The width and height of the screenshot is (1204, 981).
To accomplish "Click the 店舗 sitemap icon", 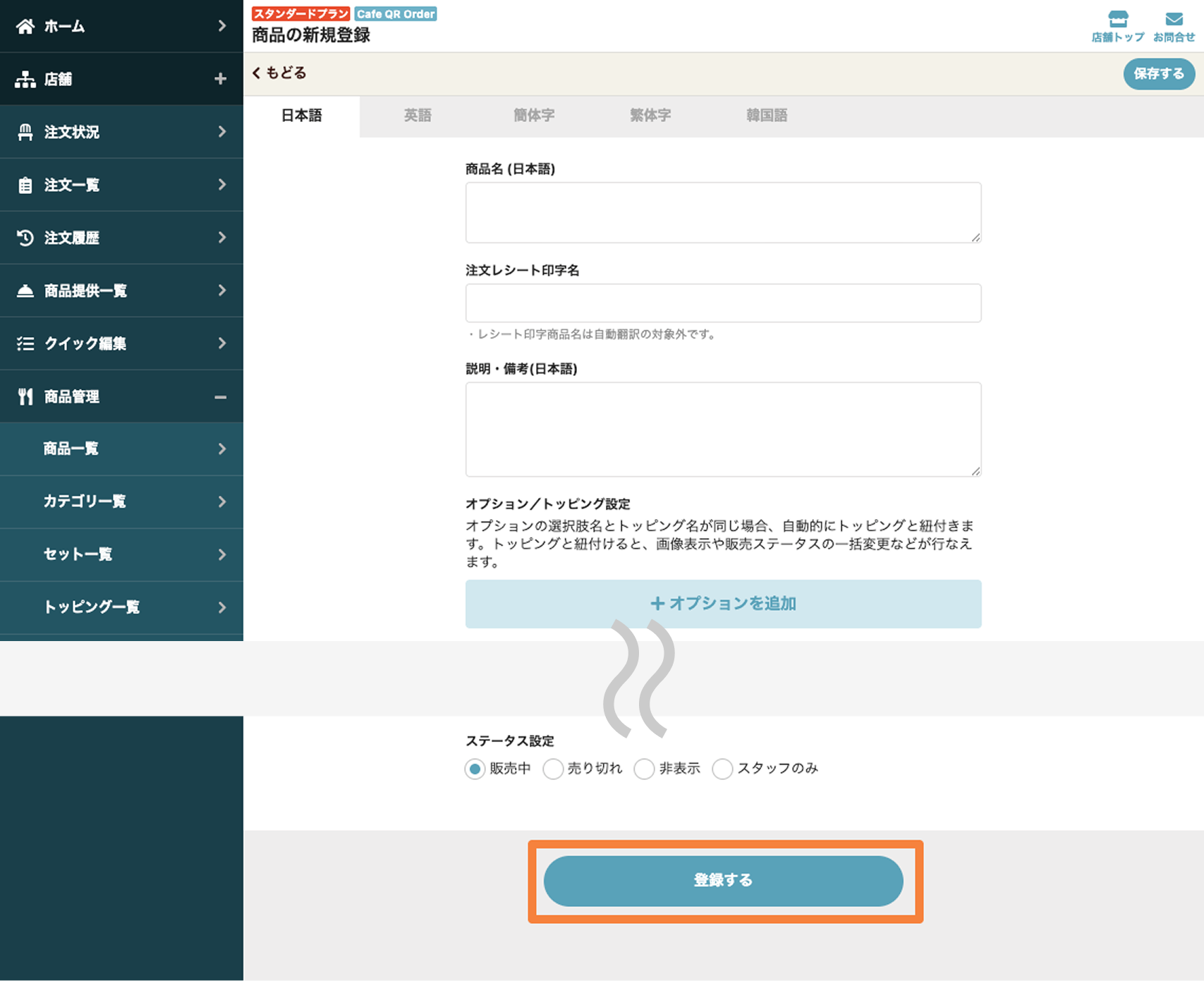I will click(x=25, y=80).
